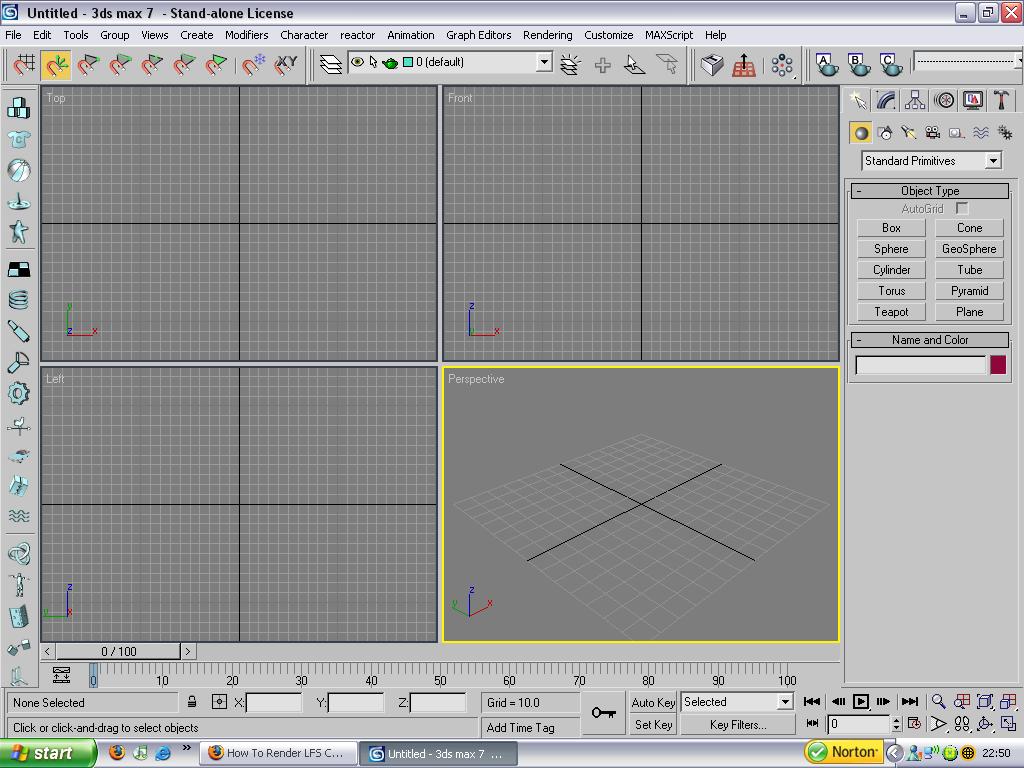Toggle Absolute/Offset transform type-in mode
Image resolution: width=1024 pixels, height=768 pixels.
(x=219, y=702)
